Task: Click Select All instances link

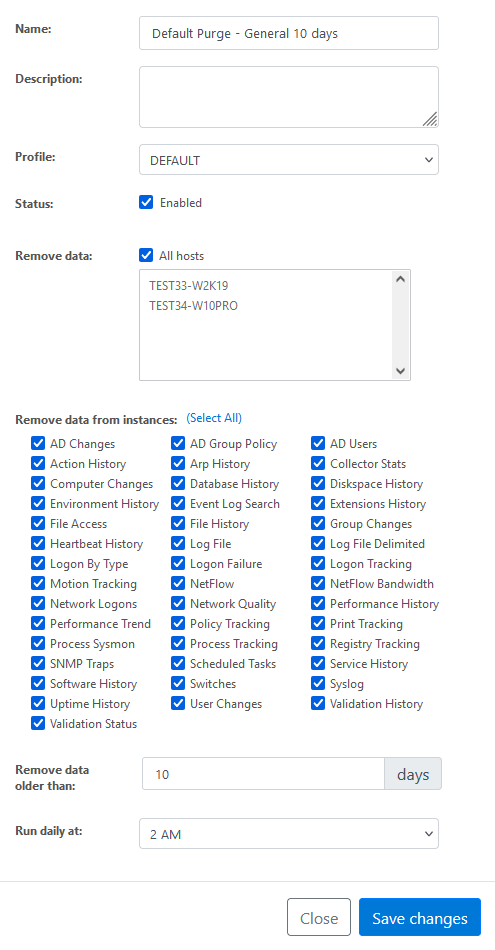Action: click(214, 418)
